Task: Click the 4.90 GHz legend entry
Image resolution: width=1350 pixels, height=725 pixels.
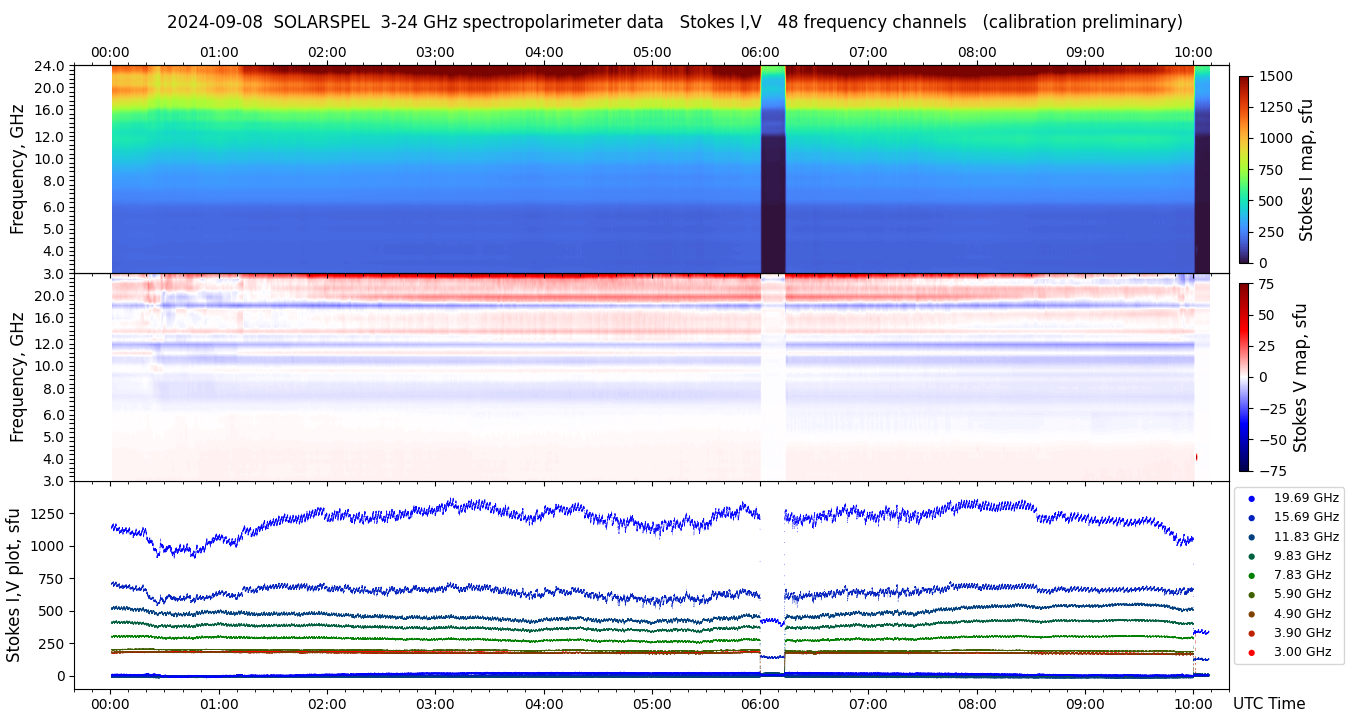Action: [x=1301, y=613]
